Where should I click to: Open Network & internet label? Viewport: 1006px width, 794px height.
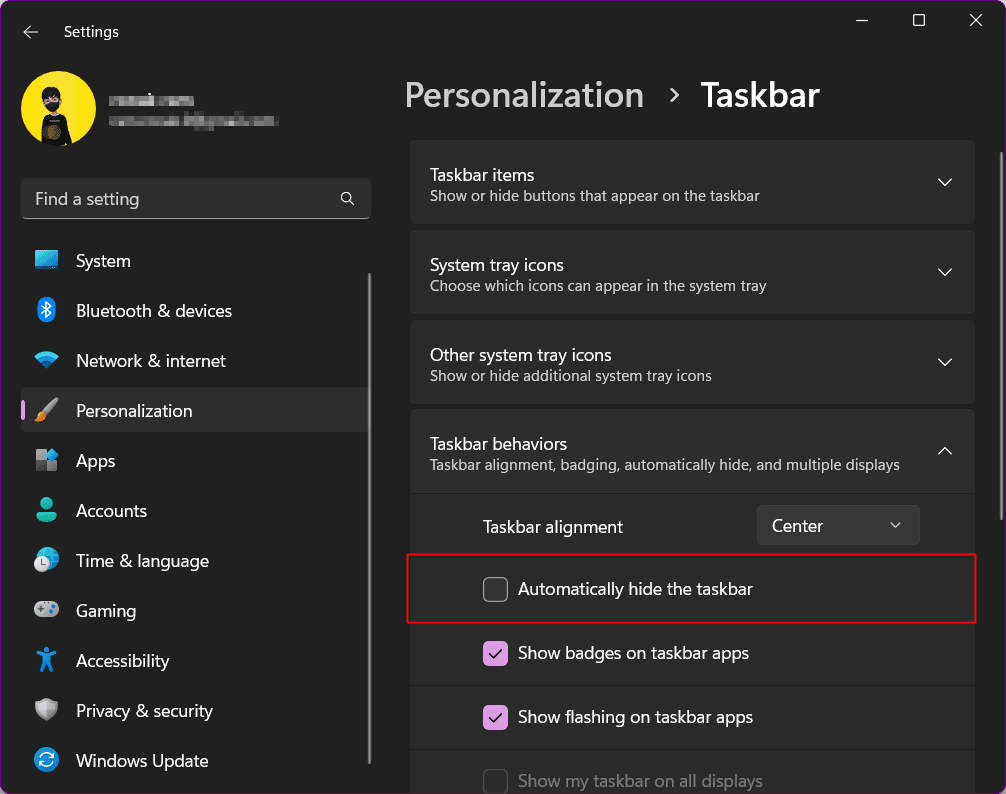(151, 361)
